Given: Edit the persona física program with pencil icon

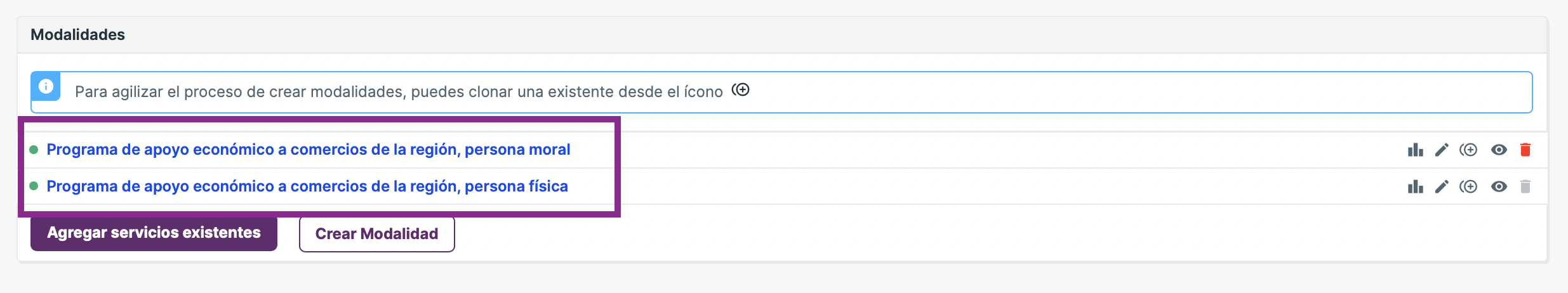Looking at the screenshot, I should coord(1442,187).
